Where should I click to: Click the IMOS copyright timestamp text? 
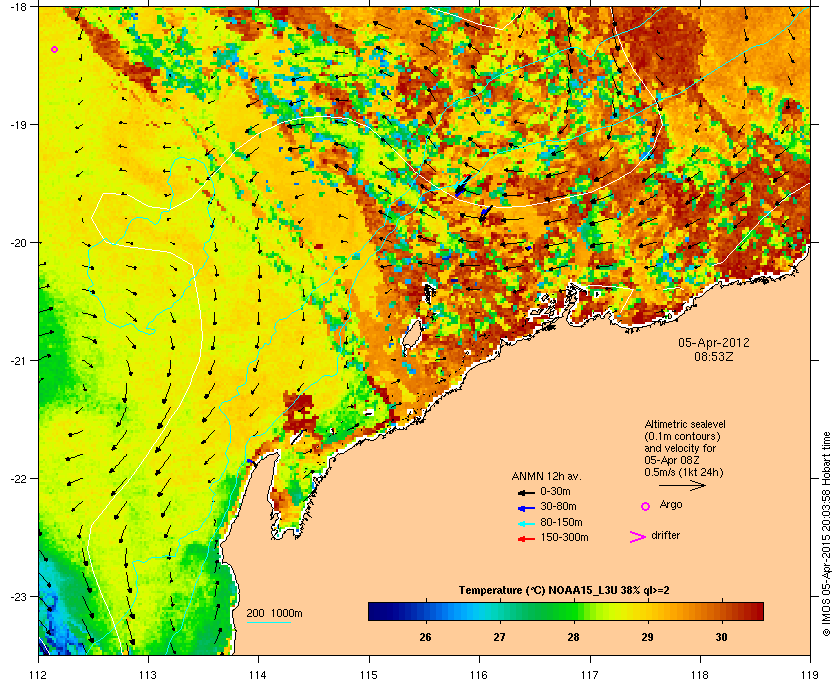(x=827, y=533)
